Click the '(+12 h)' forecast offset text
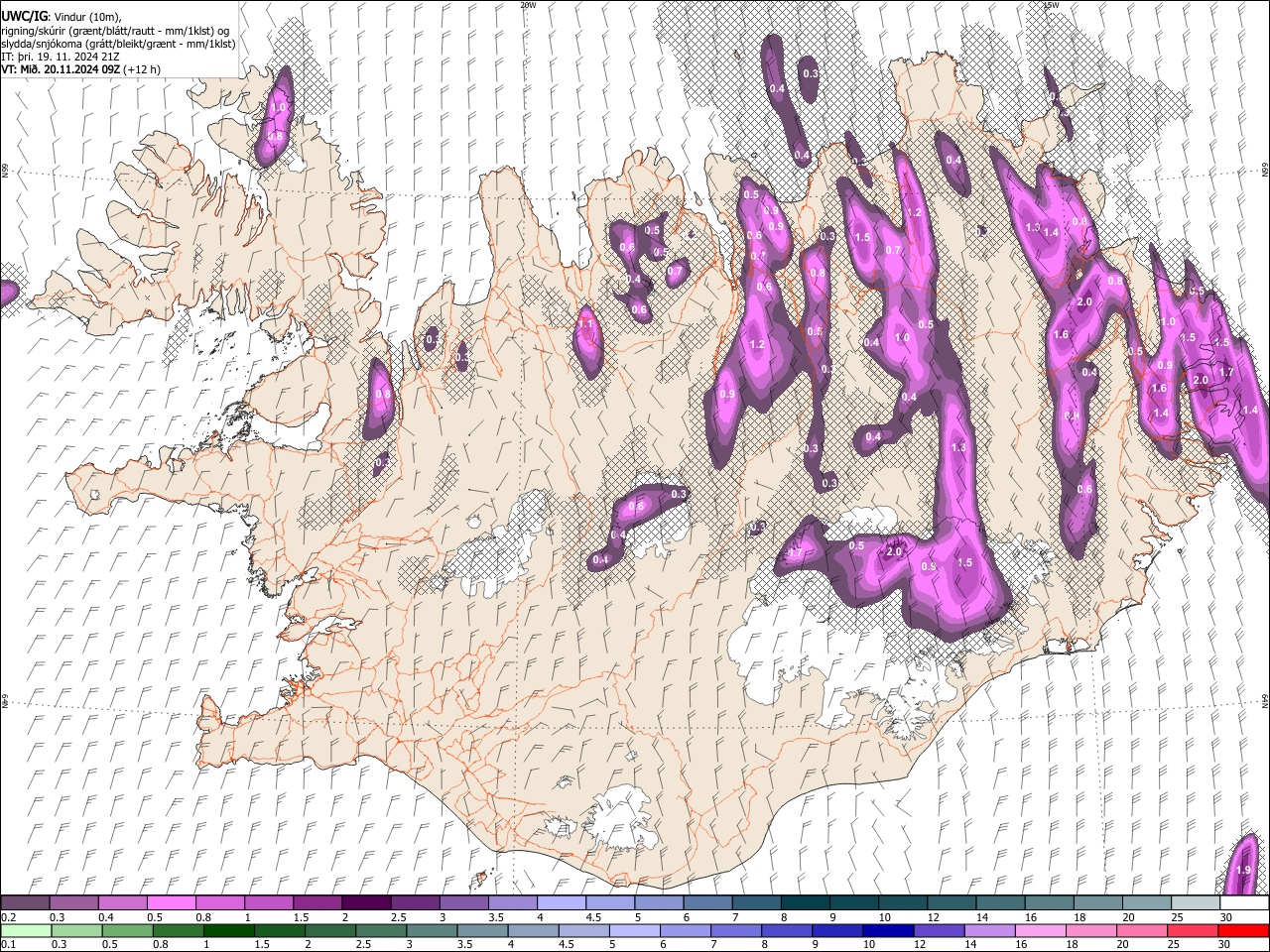Image resolution: width=1270 pixels, height=952 pixels. 143,69
